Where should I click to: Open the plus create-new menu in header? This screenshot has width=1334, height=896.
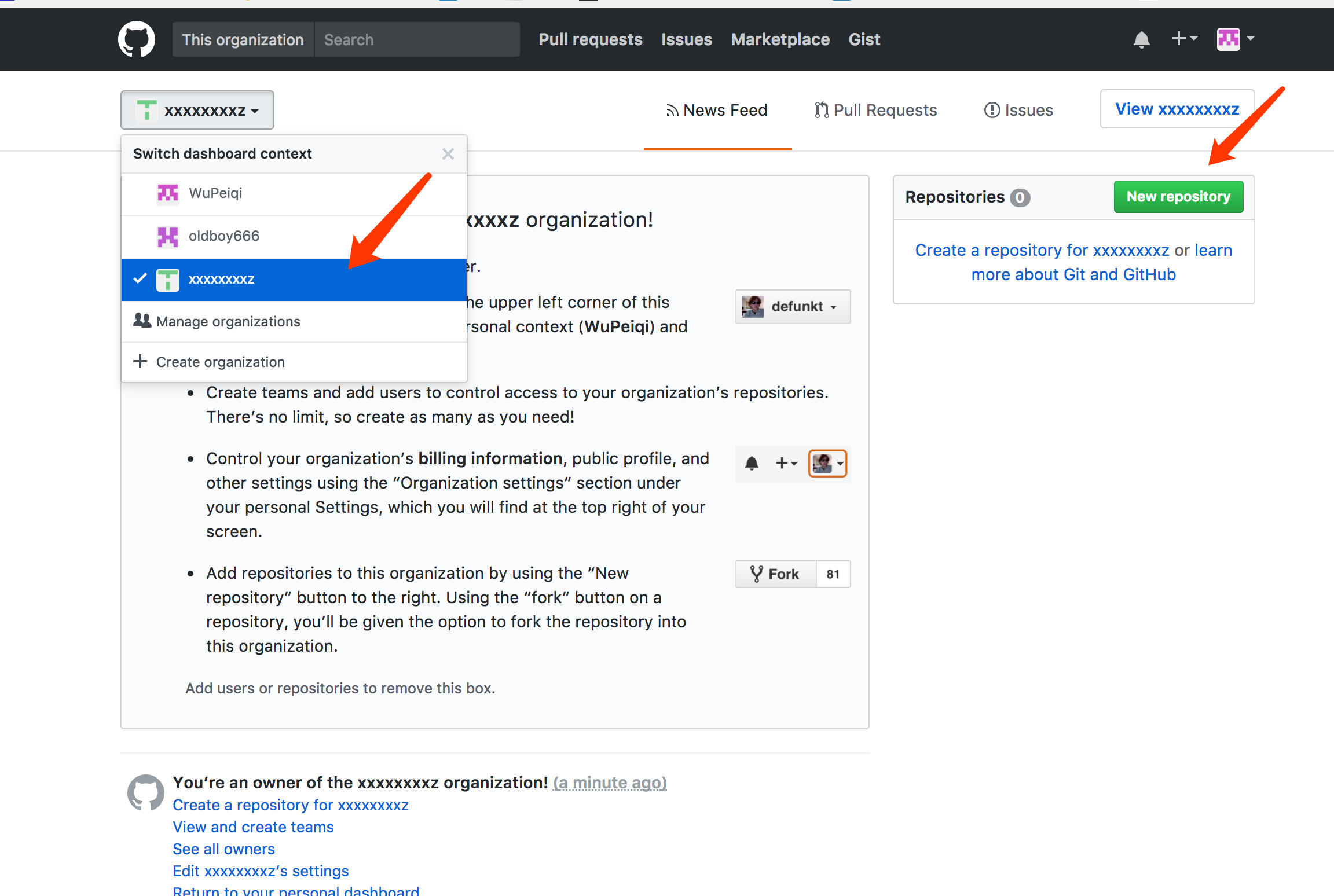1184,39
